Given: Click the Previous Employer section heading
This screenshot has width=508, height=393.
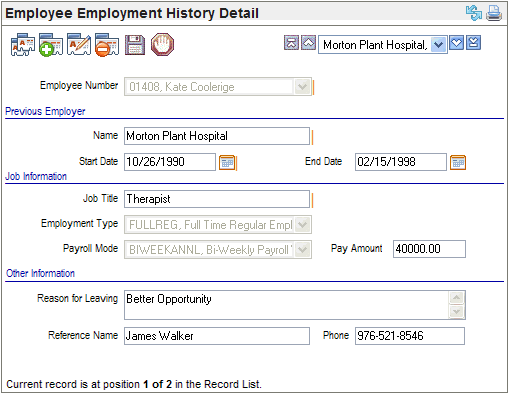Looking at the screenshot, I should [45, 111].
